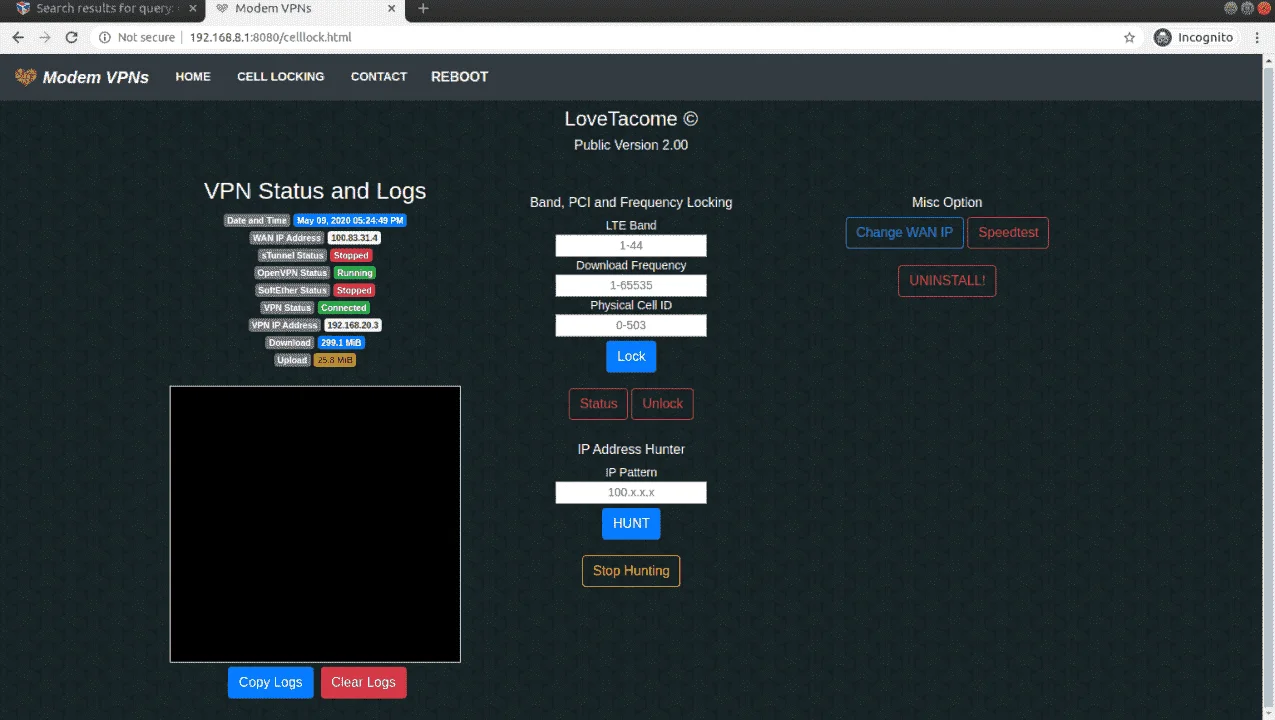Open CONTACT nav item
Viewport: 1275px width, 720px height.
[x=378, y=77]
